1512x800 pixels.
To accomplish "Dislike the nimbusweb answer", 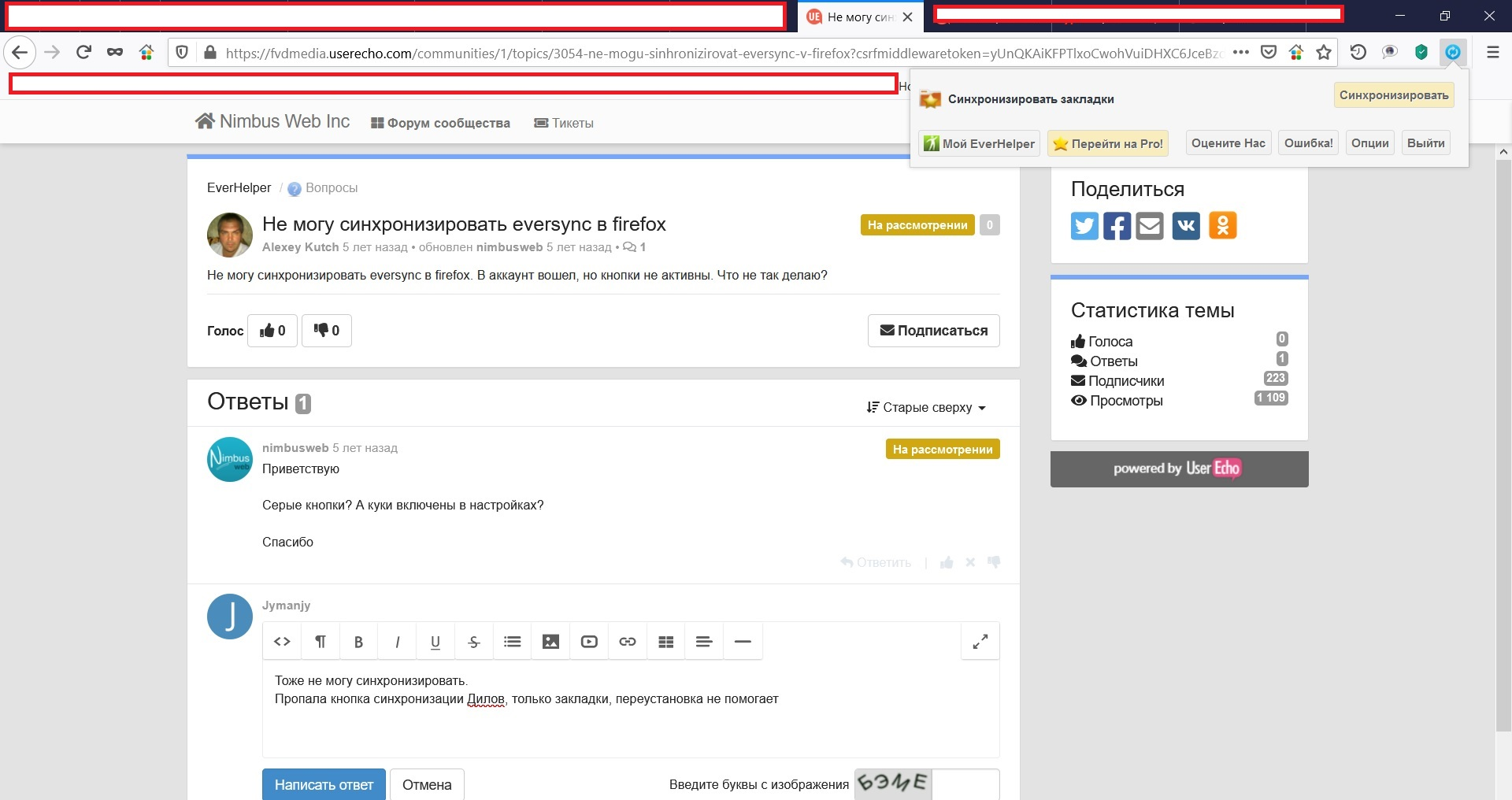I will coord(994,562).
